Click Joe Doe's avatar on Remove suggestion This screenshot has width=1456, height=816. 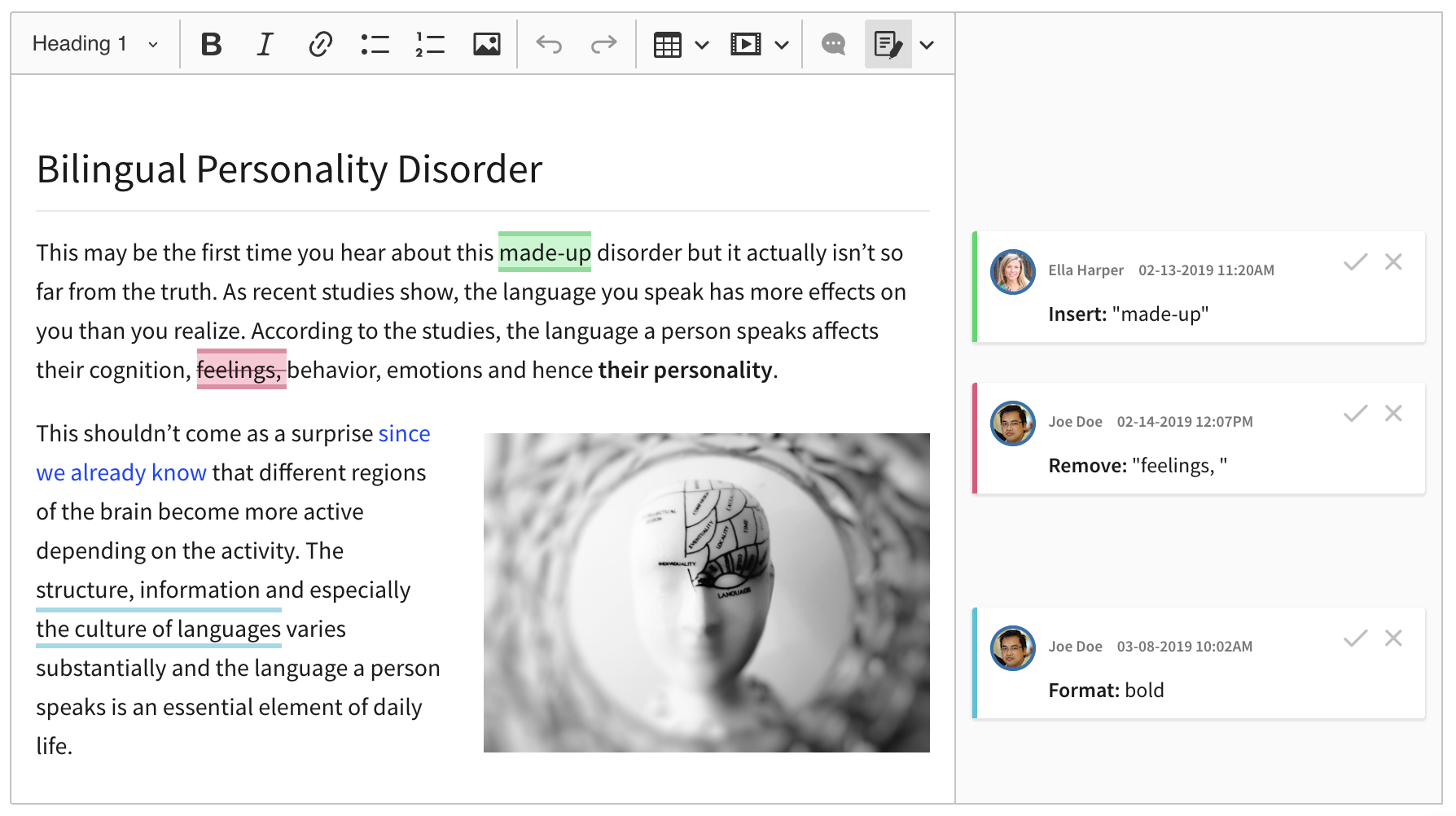pyautogui.click(x=1013, y=423)
